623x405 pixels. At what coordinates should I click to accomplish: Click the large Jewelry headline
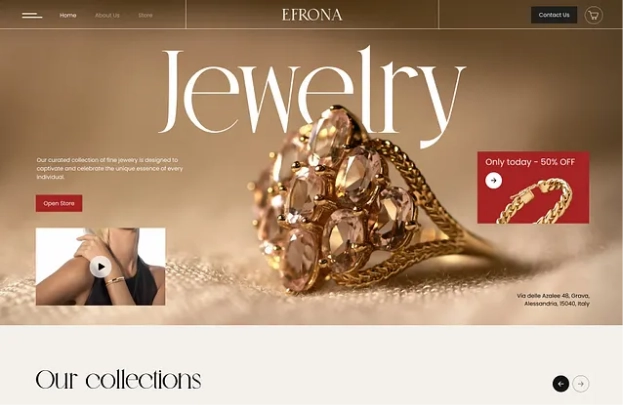(312, 95)
